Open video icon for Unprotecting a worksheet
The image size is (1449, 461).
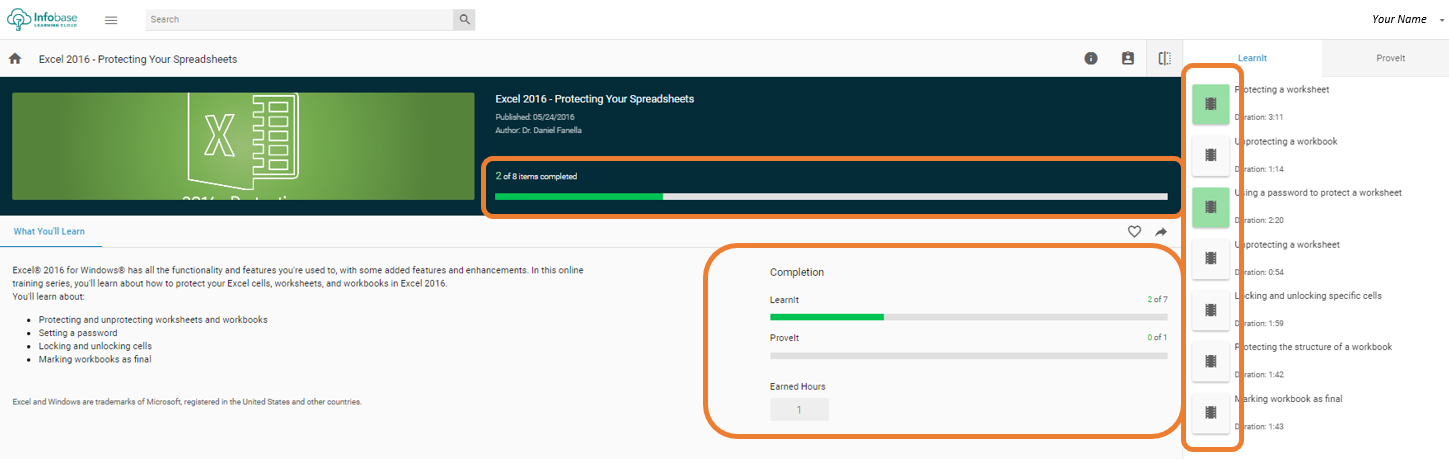(1211, 258)
